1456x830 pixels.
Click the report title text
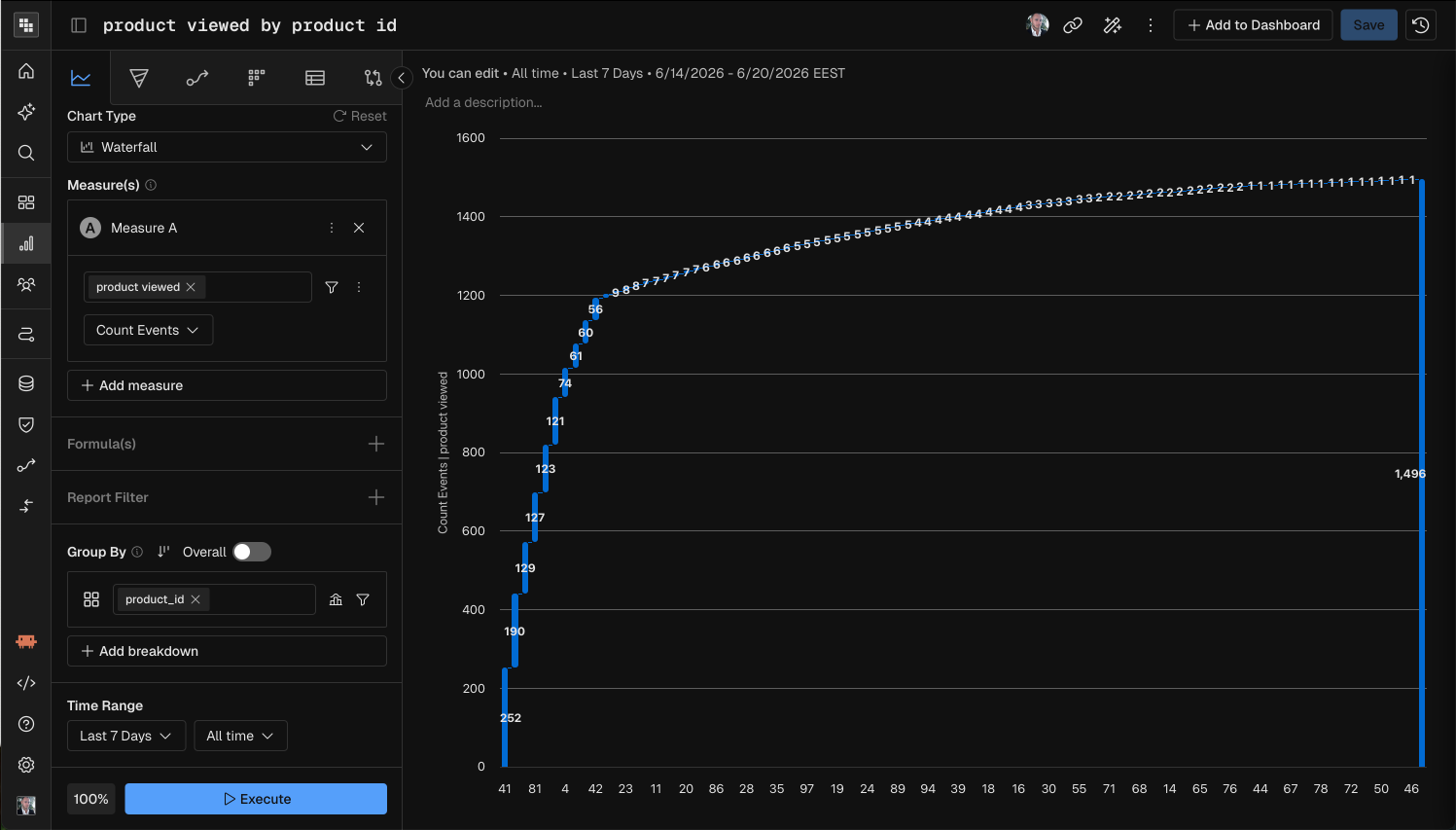pyautogui.click(x=250, y=25)
